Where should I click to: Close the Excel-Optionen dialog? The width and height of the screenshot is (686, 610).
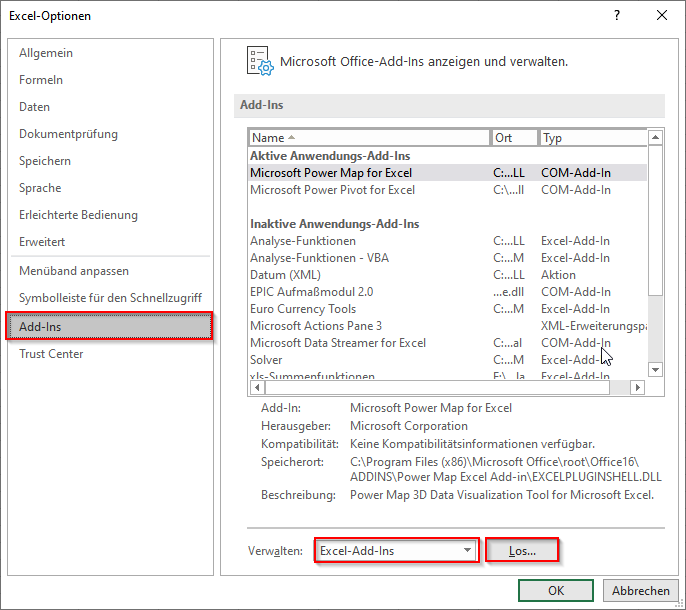pos(662,16)
